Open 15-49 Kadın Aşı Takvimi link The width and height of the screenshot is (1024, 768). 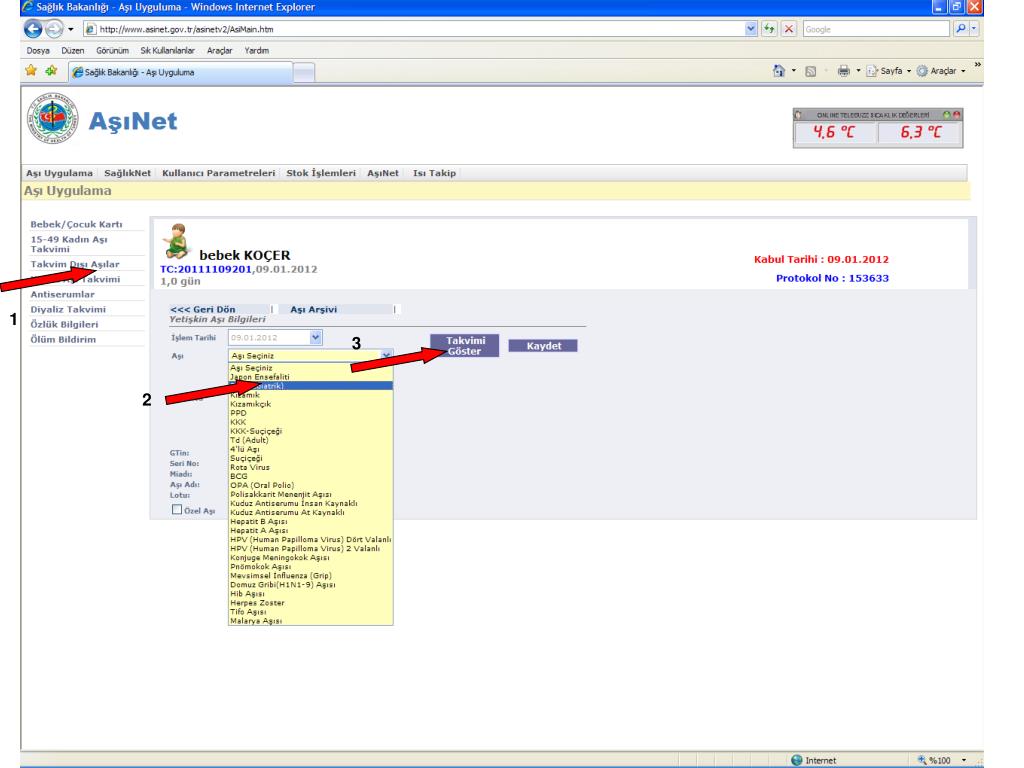[x=69, y=244]
